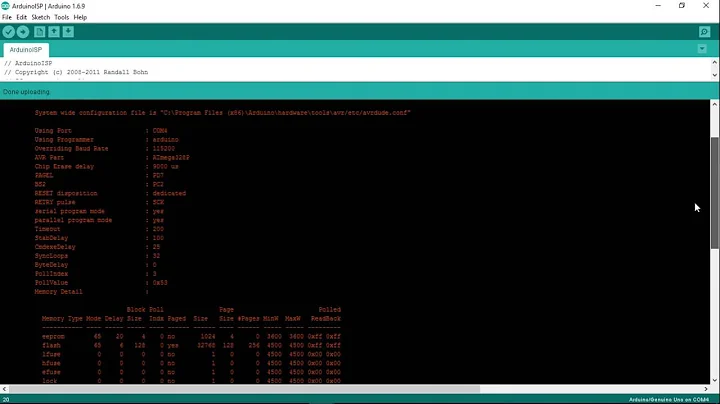Click the editor scroll down arrow
Image resolution: width=720 pixels, height=404 pixels.
point(714,75)
